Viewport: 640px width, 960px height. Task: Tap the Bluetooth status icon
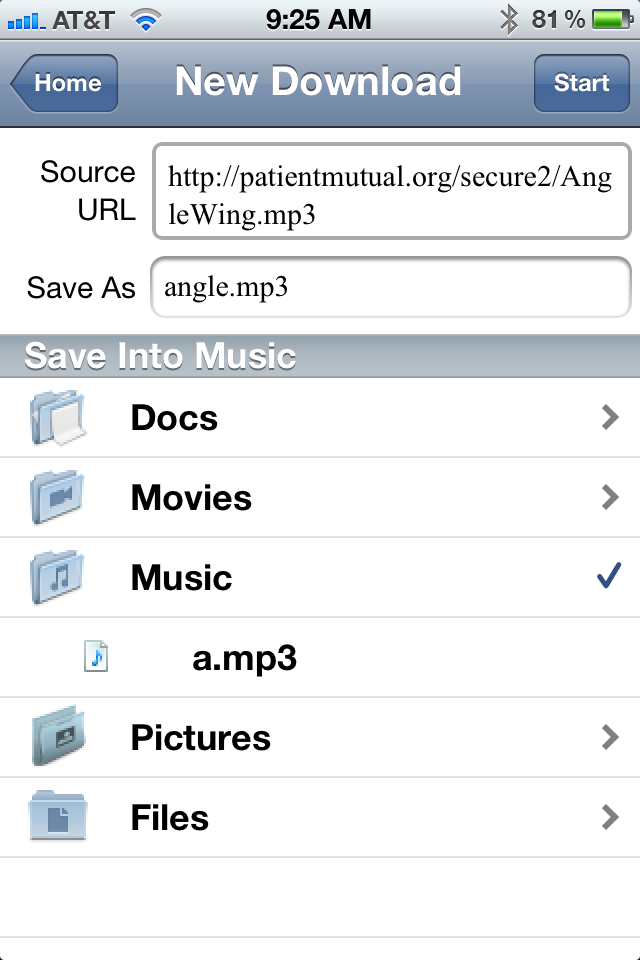(x=509, y=19)
